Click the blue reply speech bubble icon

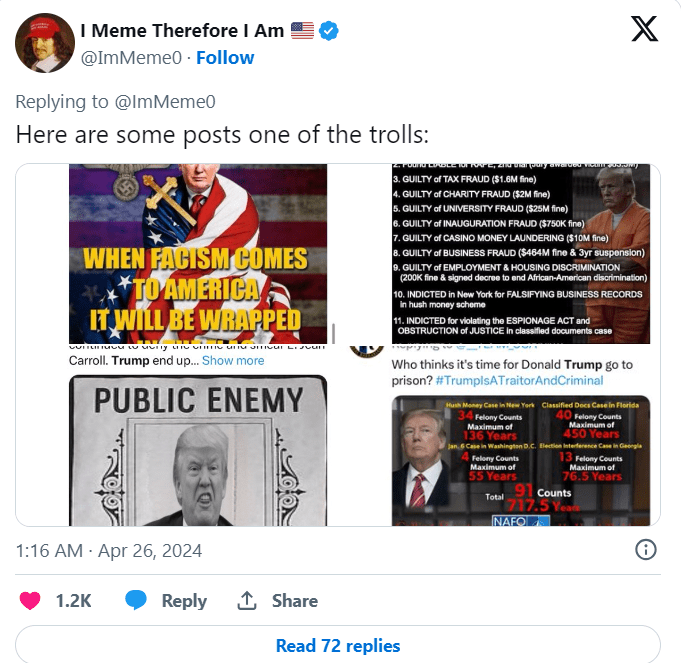point(136,600)
